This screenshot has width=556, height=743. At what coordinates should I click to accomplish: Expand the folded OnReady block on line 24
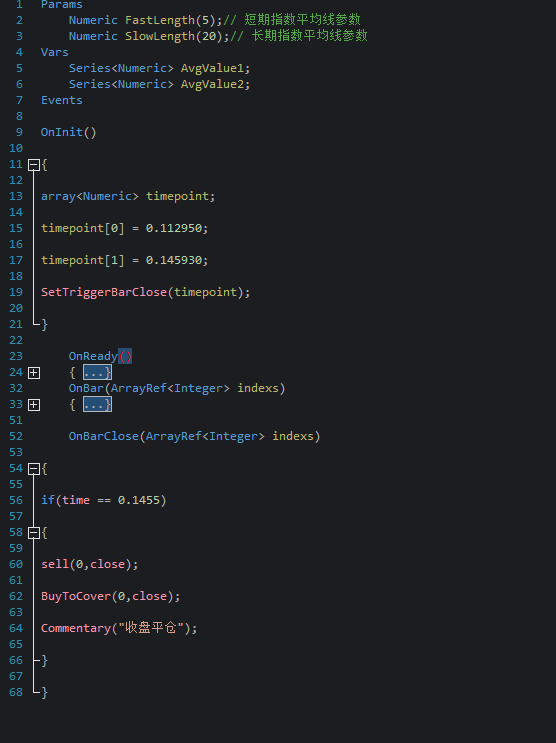[x=34, y=372]
